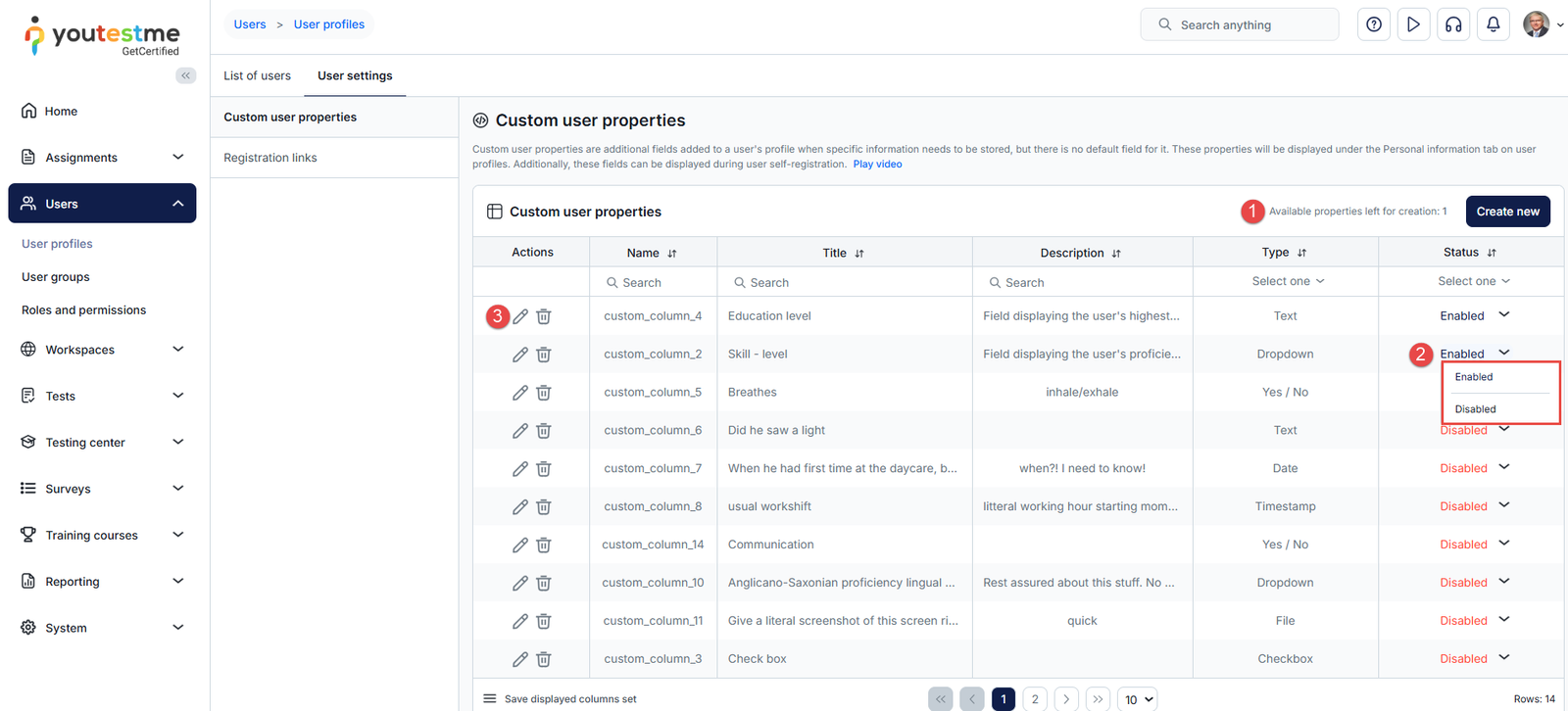1568x711 pixels.
Task: Click the help question mark icon
Action: 1374,24
